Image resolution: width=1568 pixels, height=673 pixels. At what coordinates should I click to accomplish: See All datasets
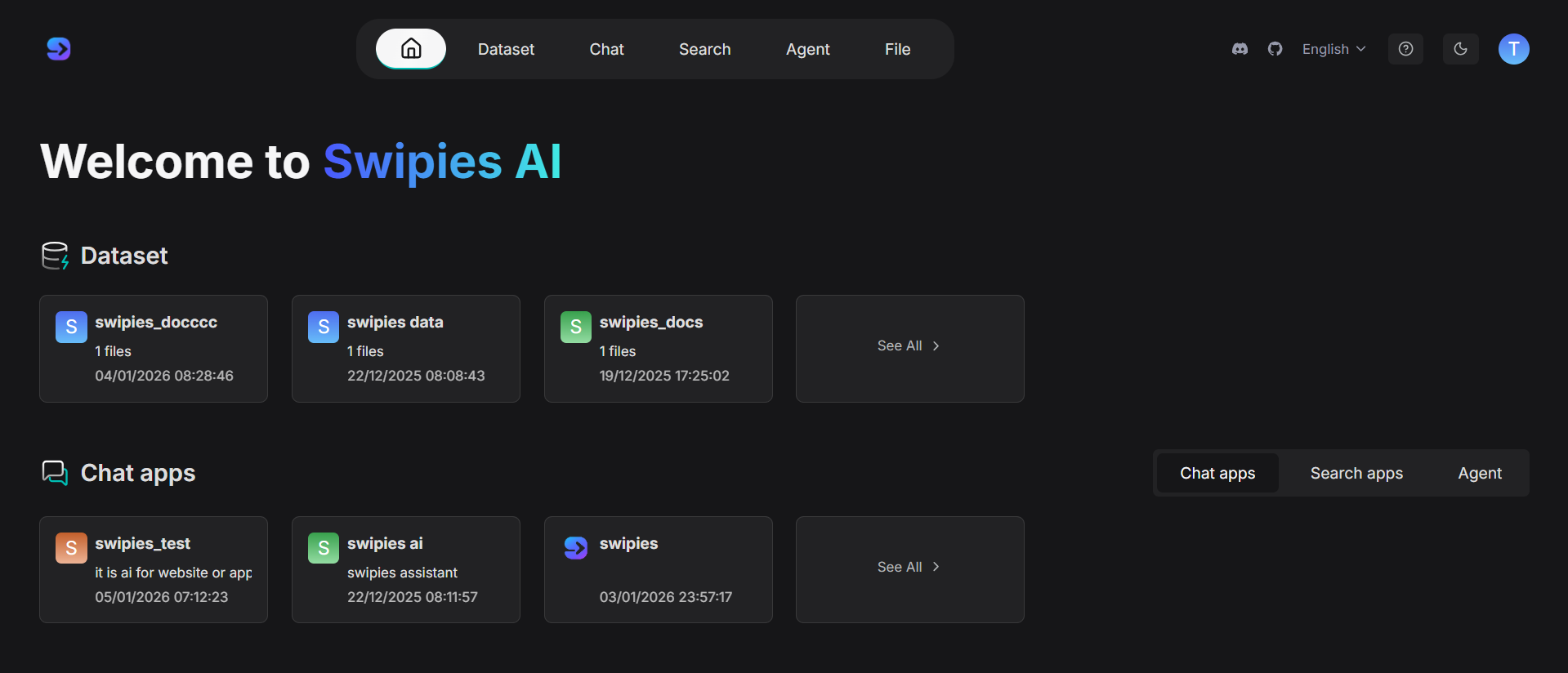(x=910, y=349)
